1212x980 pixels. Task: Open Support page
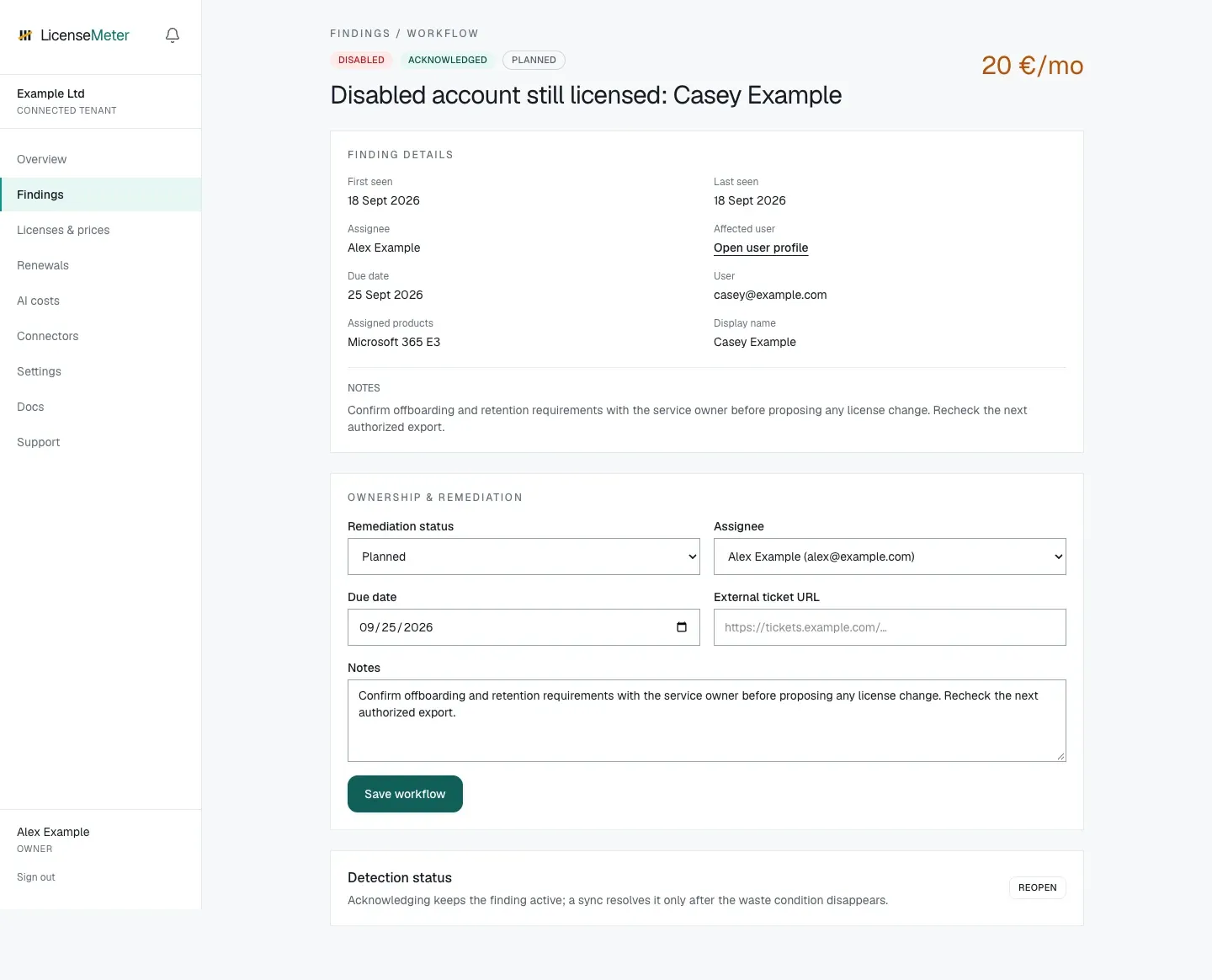(x=100, y=442)
